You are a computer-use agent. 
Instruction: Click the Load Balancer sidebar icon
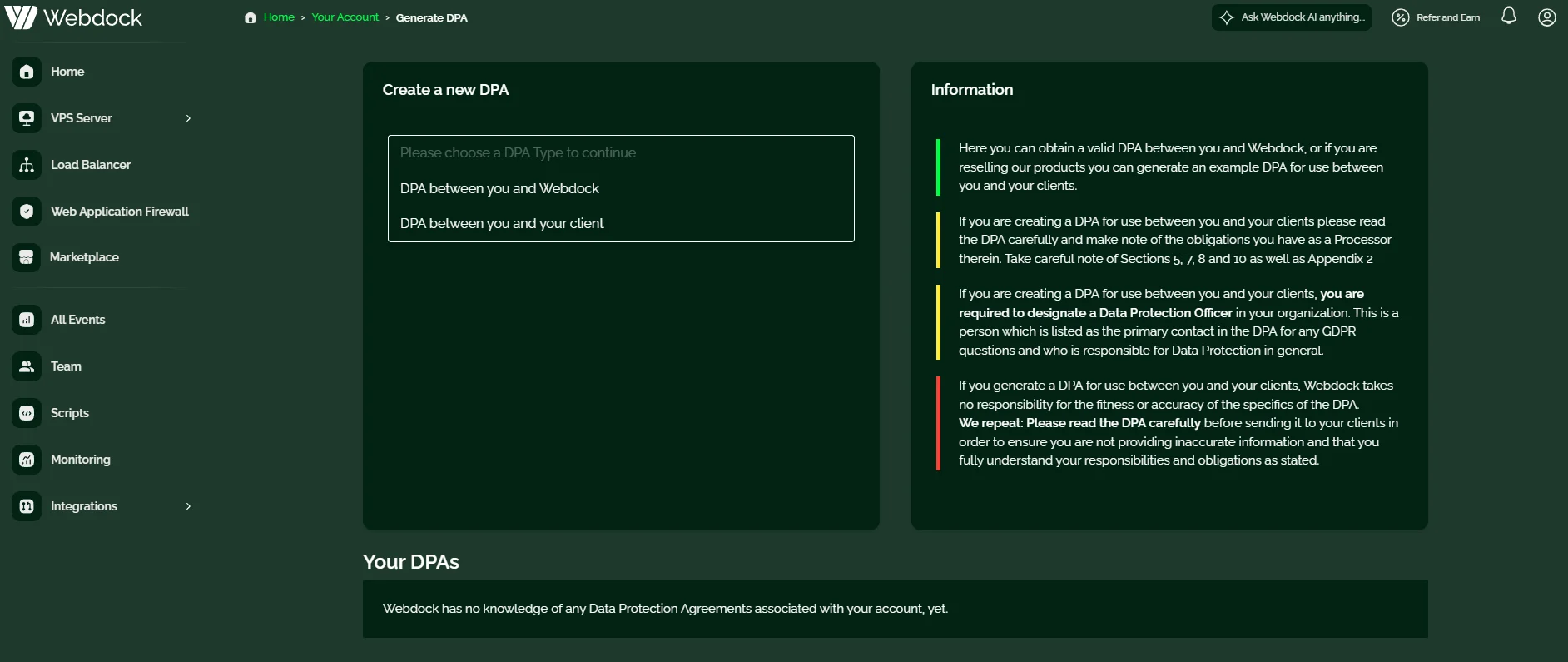(27, 165)
